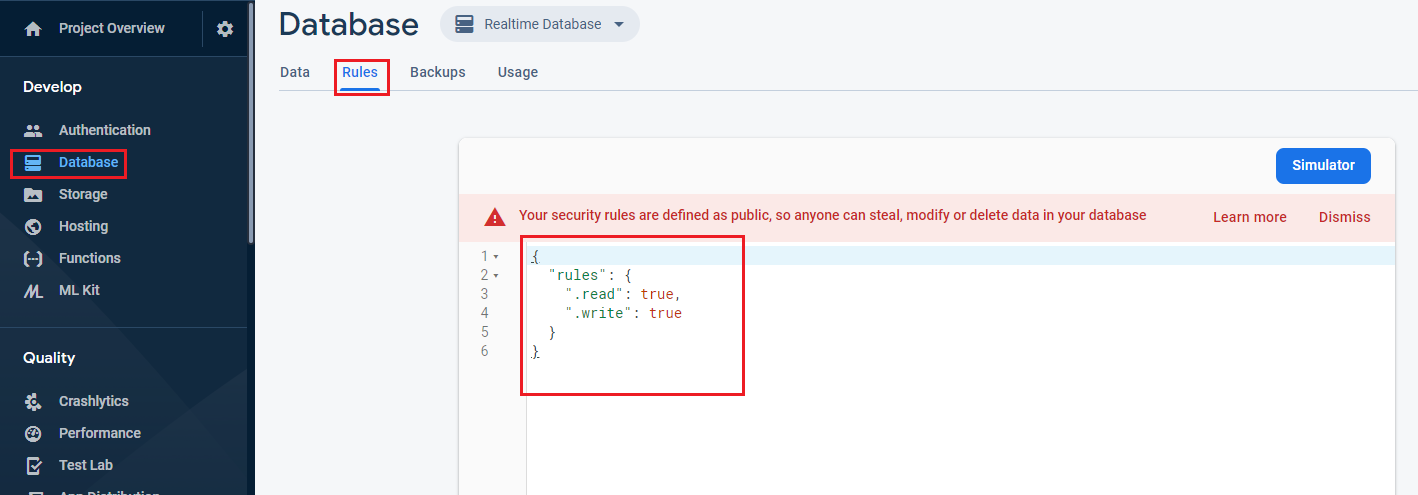Collapse code fold arrow on line 1

(x=496, y=257)
